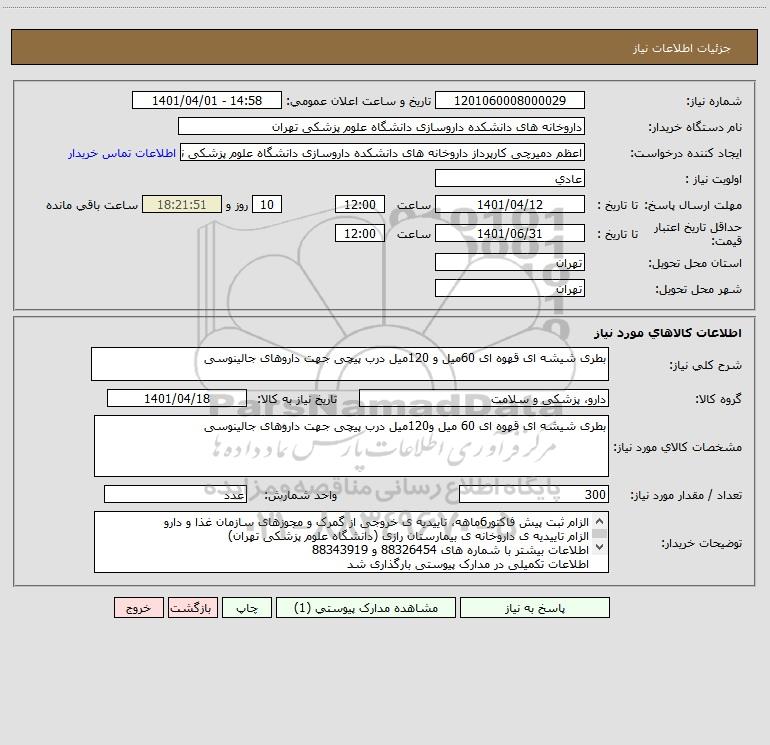
Task: Click the مشخصات کالای مورد نیاز label
Action: click(x=678, y=447)
